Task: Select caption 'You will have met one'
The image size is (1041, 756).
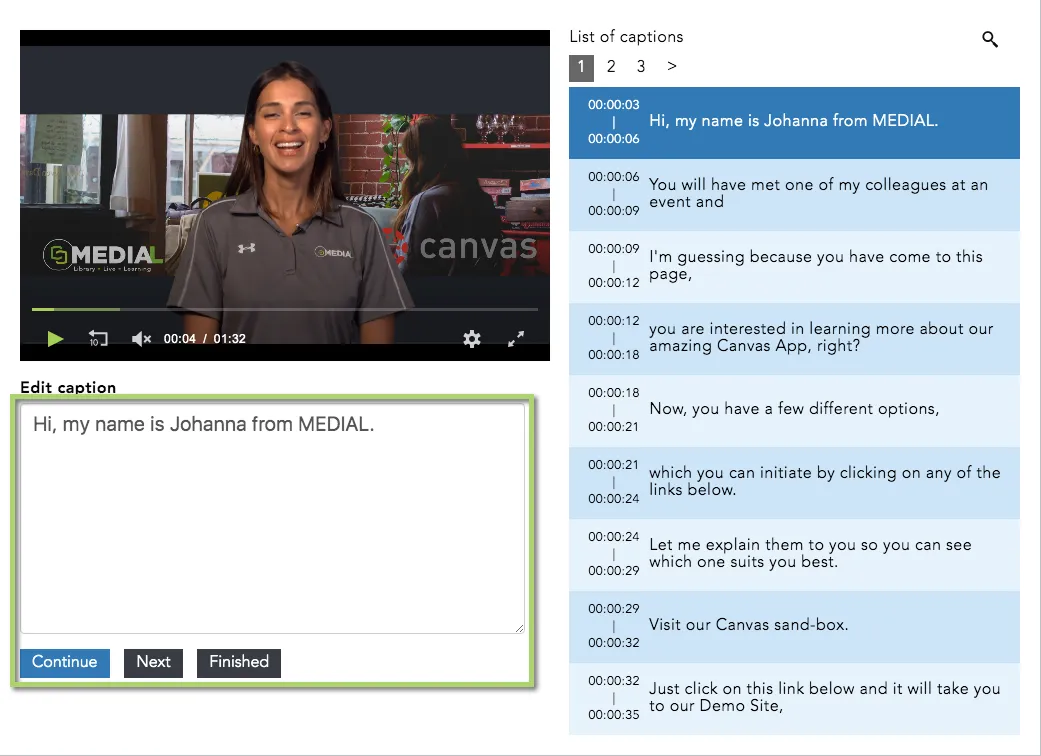Action: tap(794, 194)
